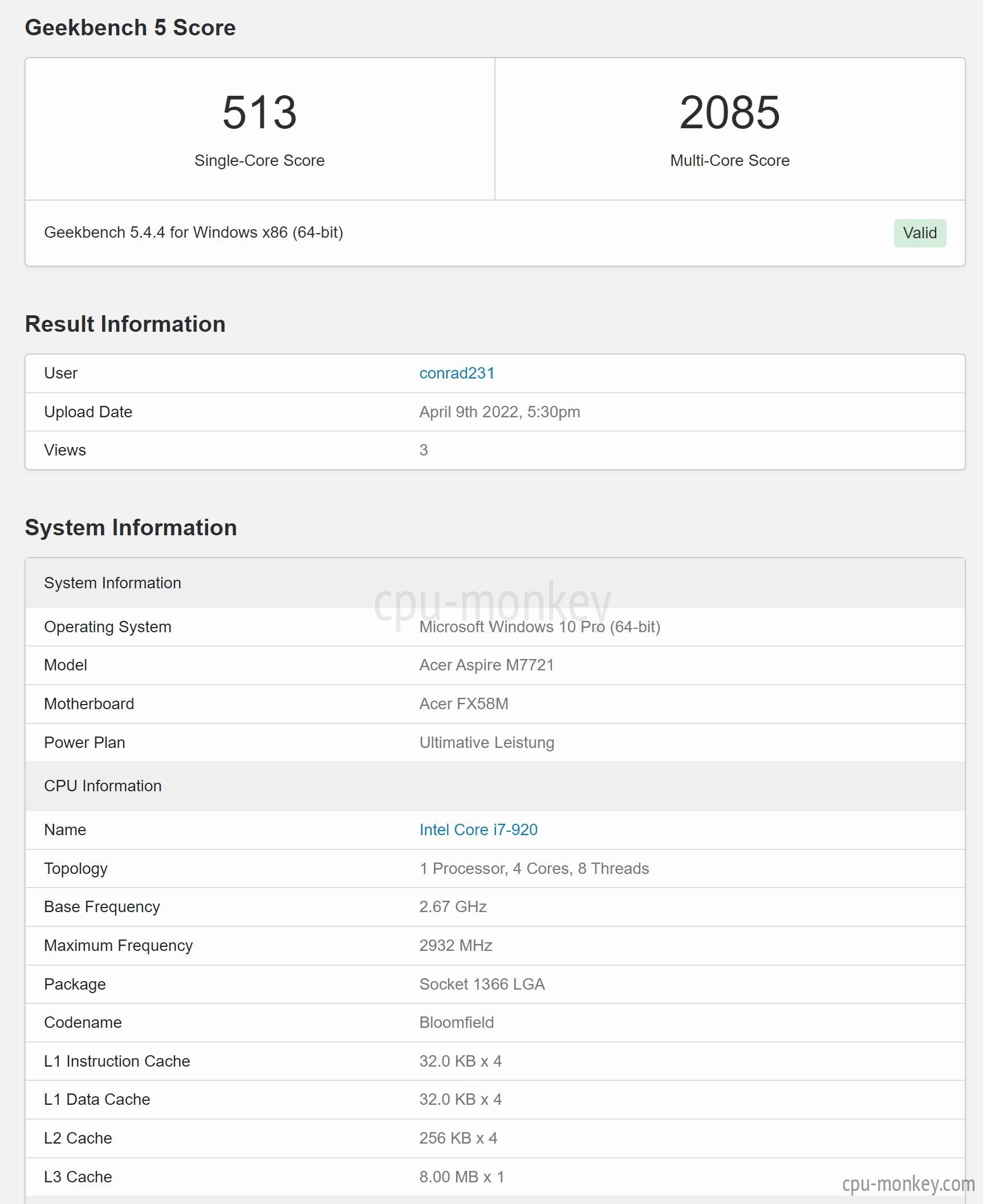Click the User row label
Screen dimensions: 983x1204
click(x=60, y=373)
